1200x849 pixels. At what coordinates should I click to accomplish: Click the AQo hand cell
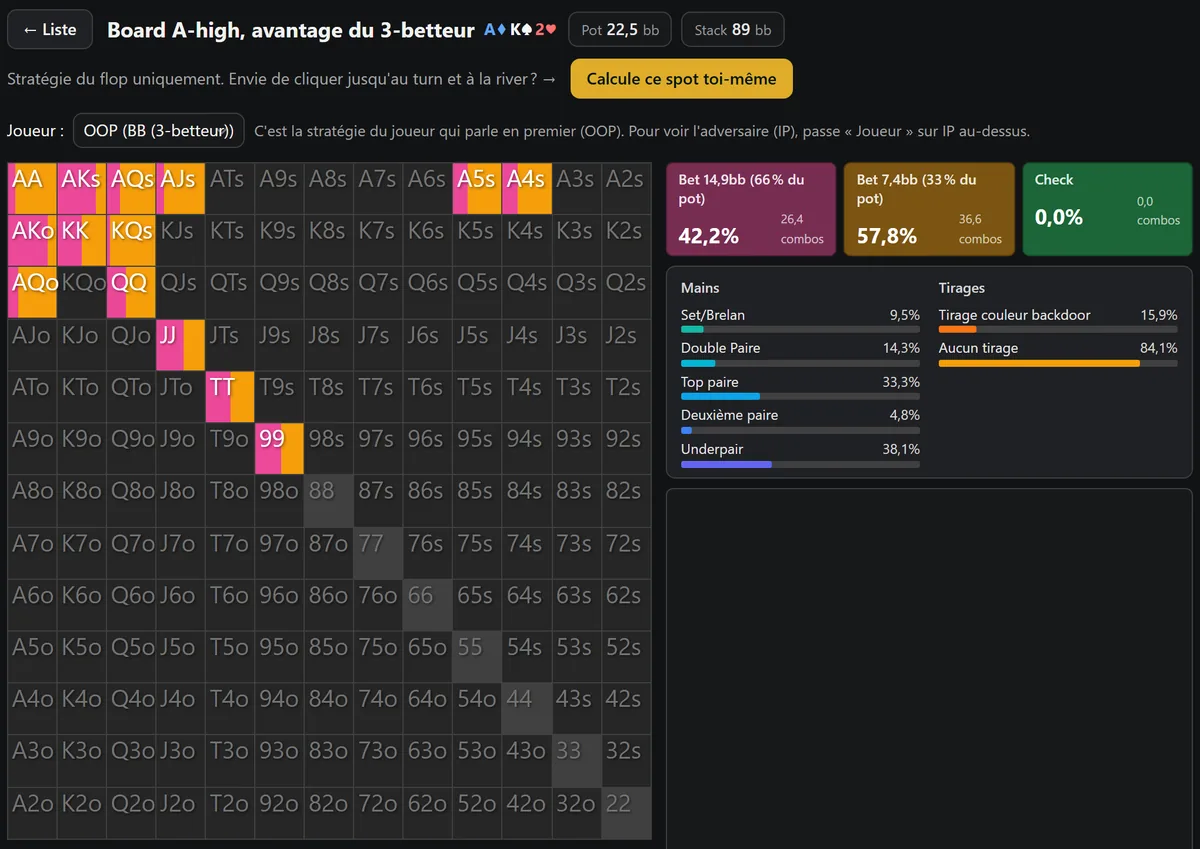(32, 292)
